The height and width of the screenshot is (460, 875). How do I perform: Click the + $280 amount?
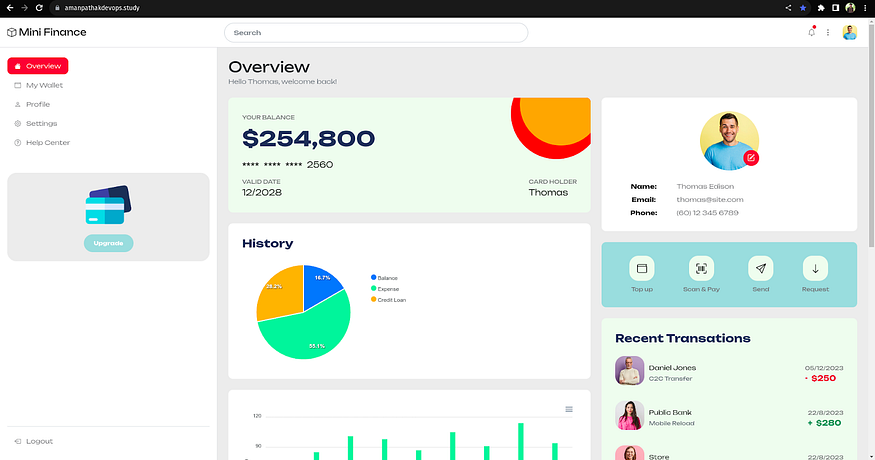click(x=824, y=423)
